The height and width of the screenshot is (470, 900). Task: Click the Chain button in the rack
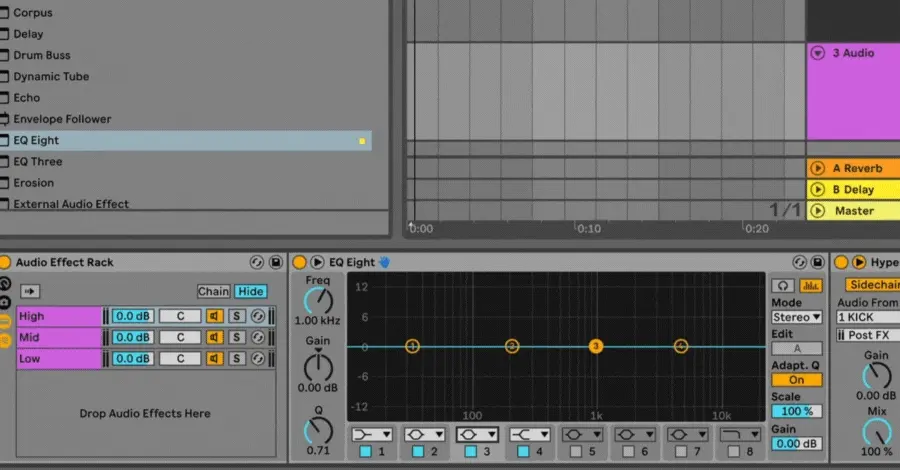point(214,292)
